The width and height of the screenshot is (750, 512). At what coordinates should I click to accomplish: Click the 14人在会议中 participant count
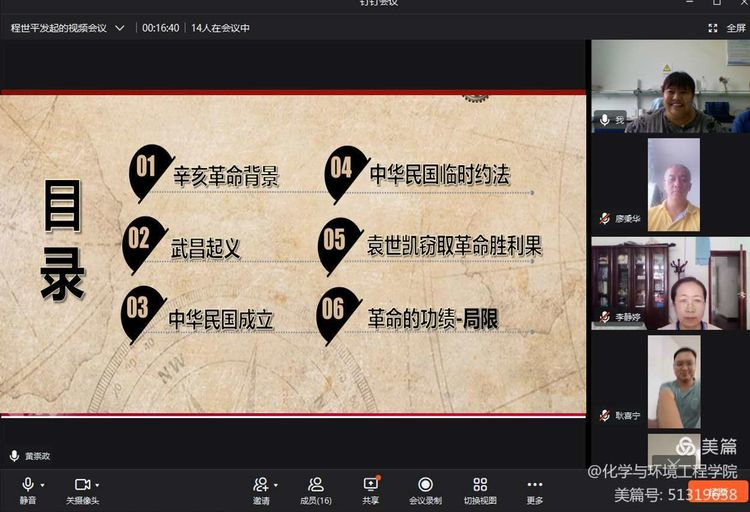pos(220,28)
